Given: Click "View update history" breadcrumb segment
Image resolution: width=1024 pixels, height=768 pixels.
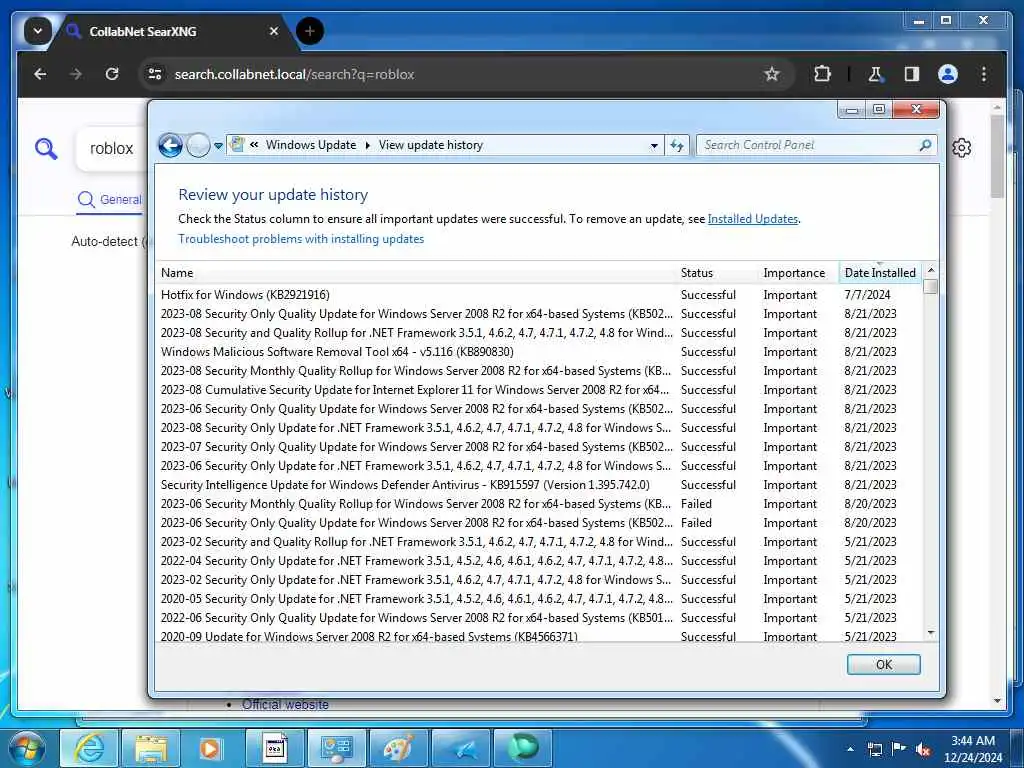Looking at the screenshot, I should pos(430,145).
